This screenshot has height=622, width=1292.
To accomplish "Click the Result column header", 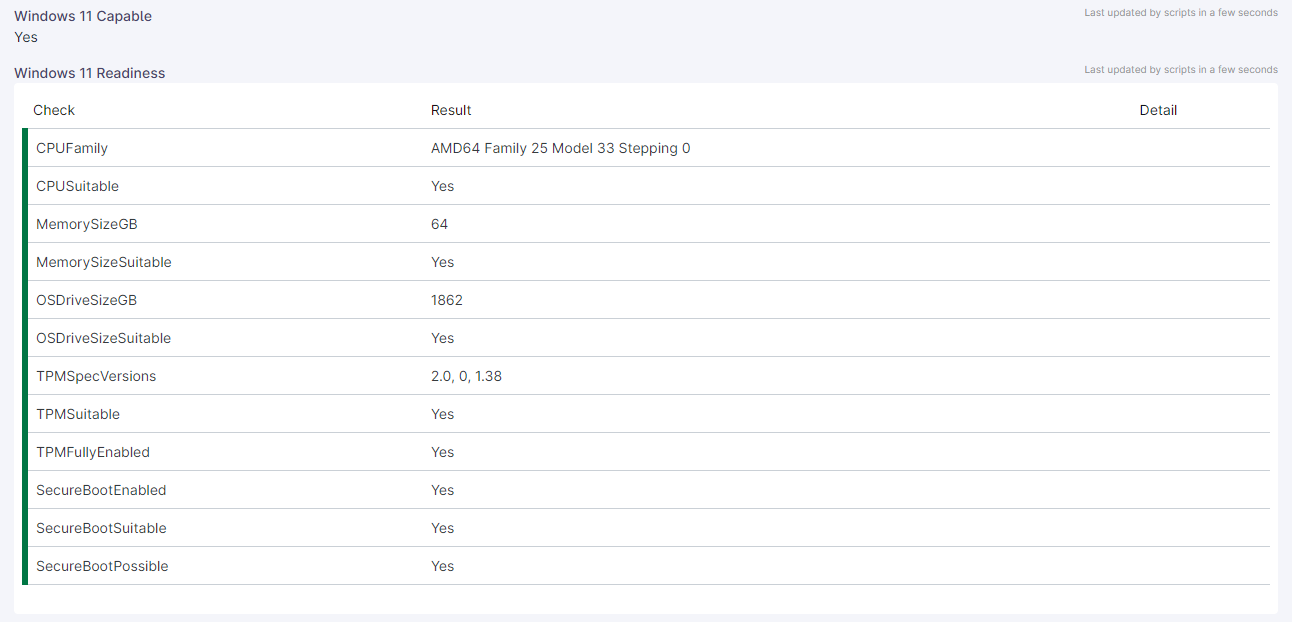I will tap(451, 110).
